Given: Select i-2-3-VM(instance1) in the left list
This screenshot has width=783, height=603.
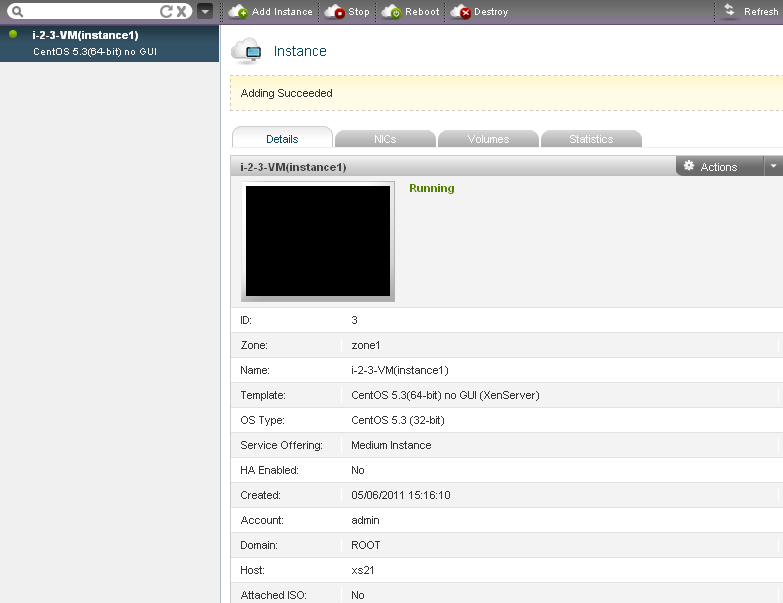Looking at the screenshot, I should coord(109,43).
